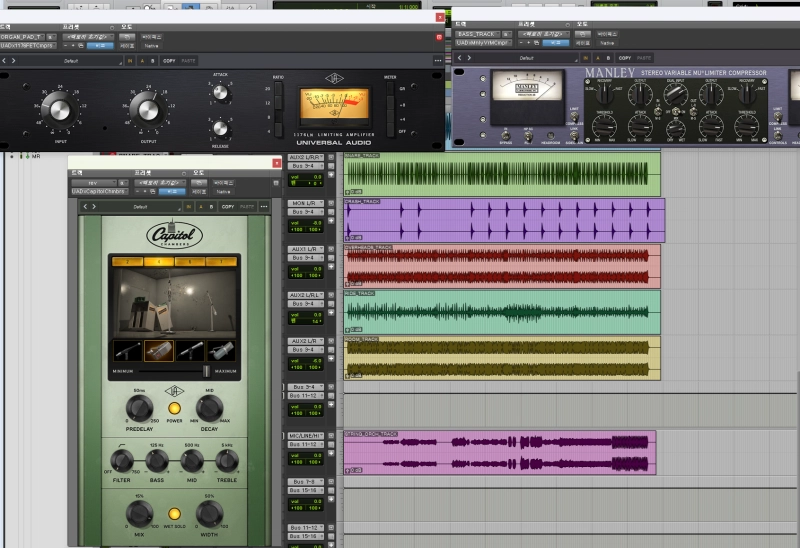Click the COPY button in the 1176 toolbar

click(168, 60)
